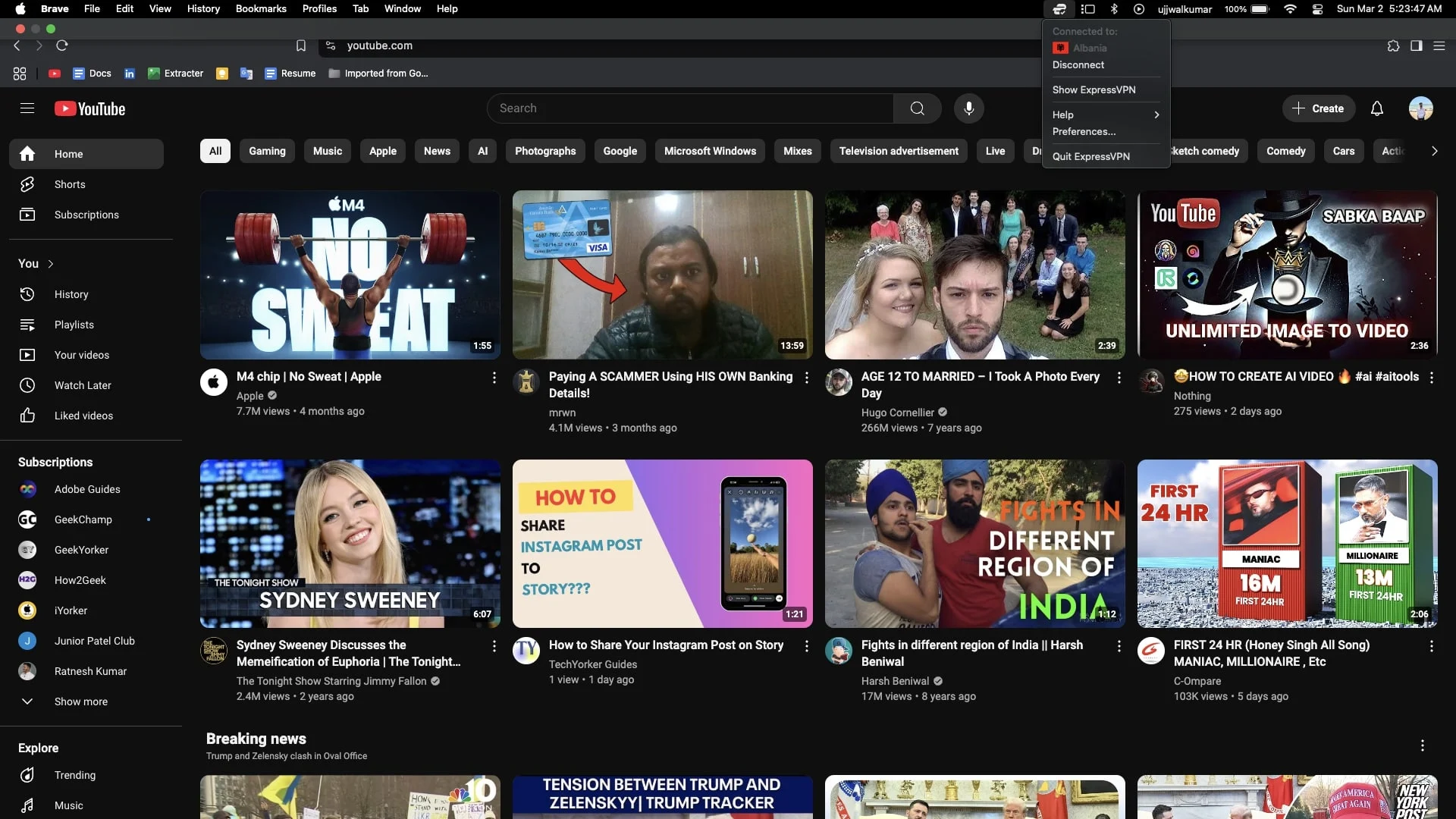
Task: Open Liked videos in sidebar
Action: (86, 416)
